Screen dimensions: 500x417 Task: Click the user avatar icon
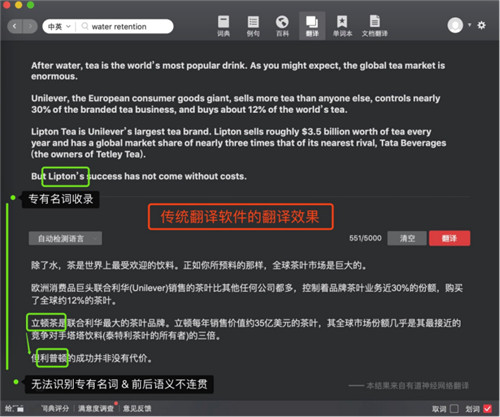point(455,25)
